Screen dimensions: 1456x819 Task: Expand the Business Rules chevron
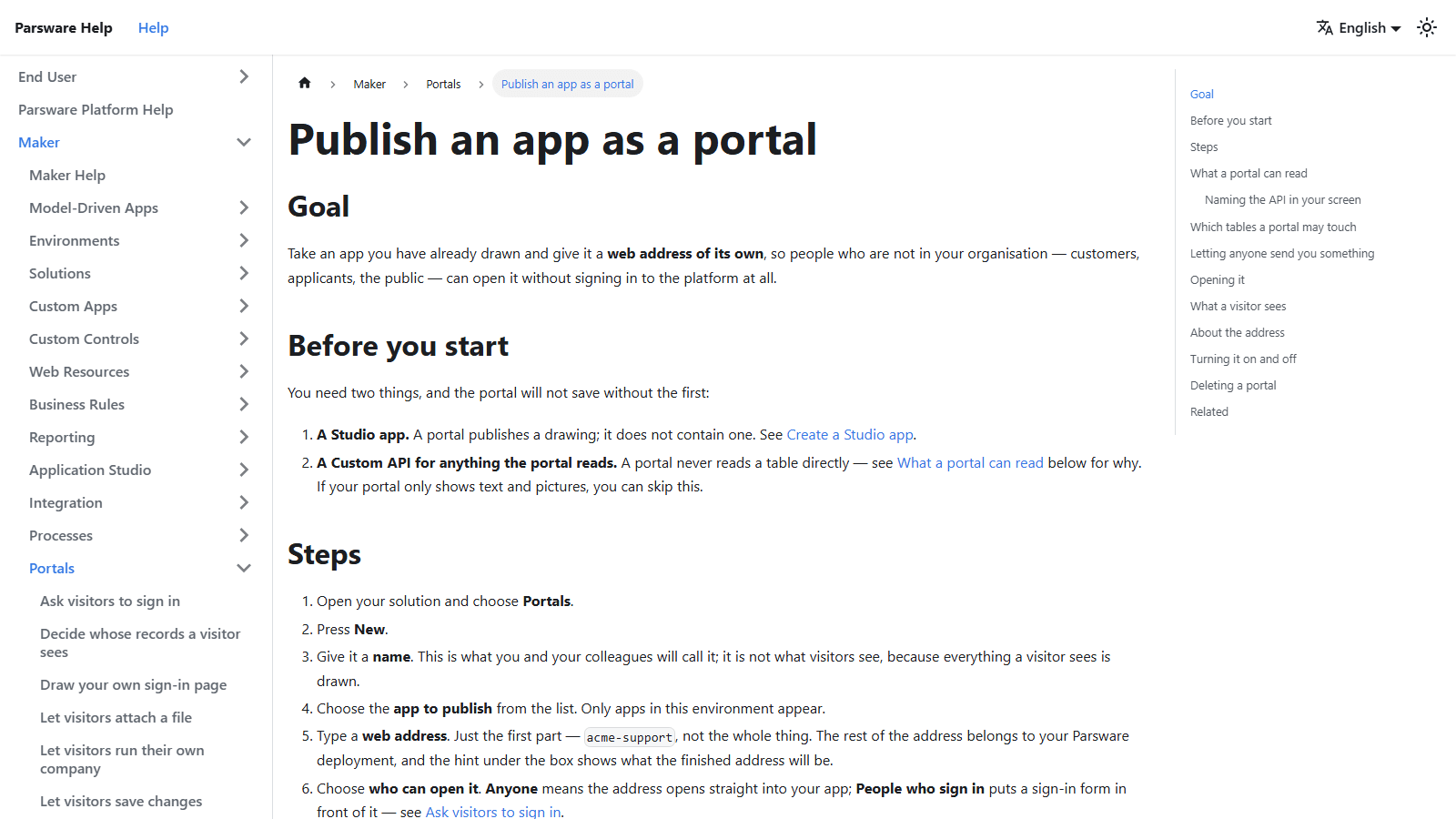[244, 404]
